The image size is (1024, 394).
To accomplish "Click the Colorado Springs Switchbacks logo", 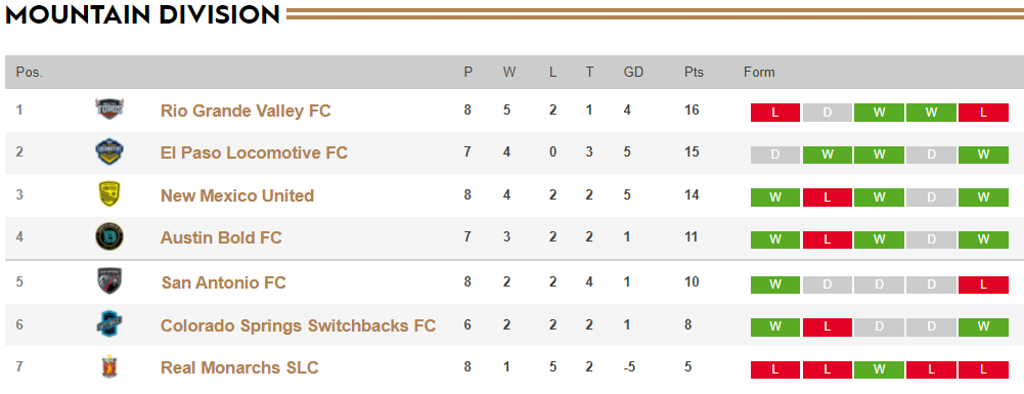I will pos(109,324).
